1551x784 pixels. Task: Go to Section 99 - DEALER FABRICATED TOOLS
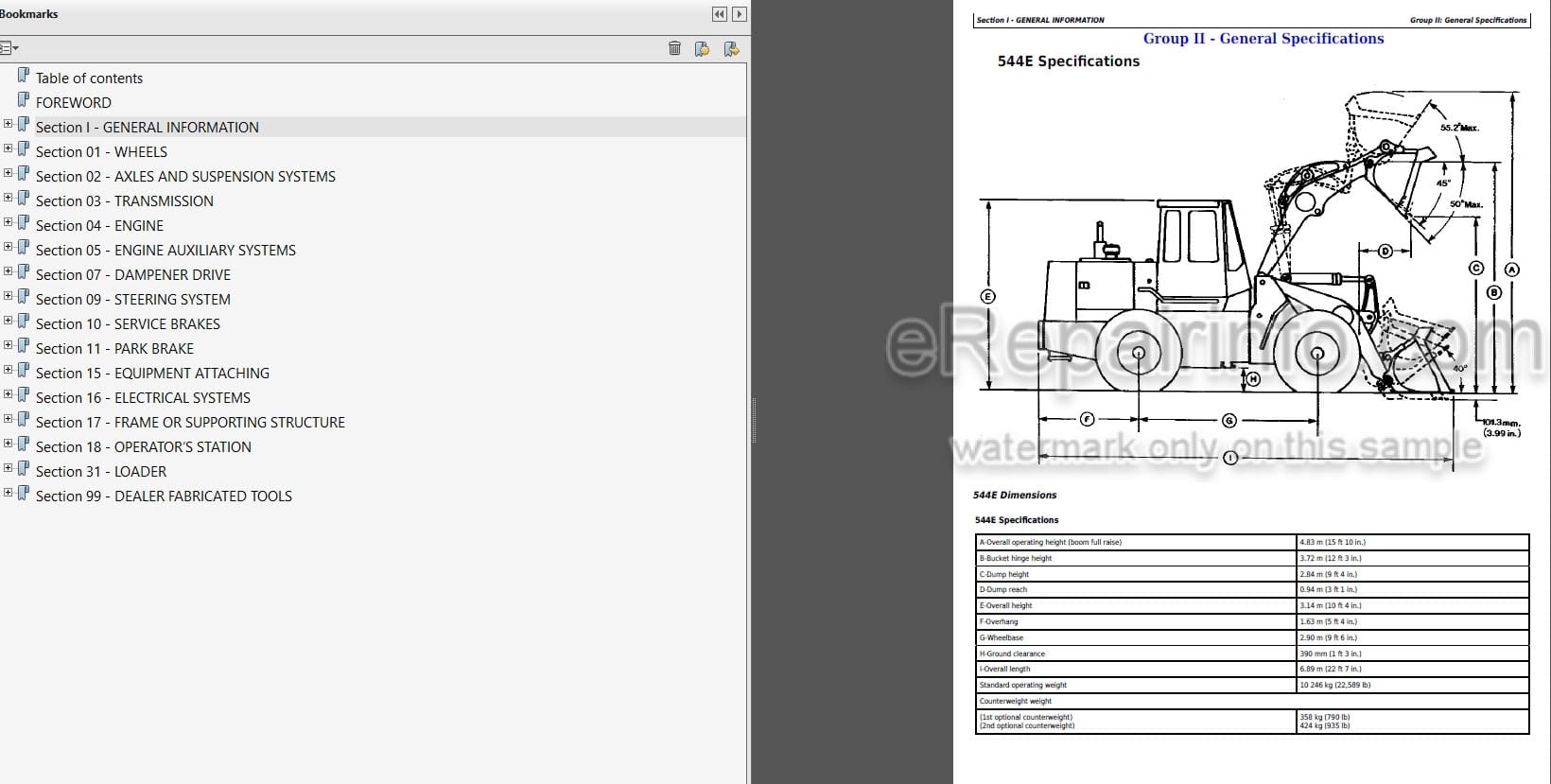coord(164,497)
